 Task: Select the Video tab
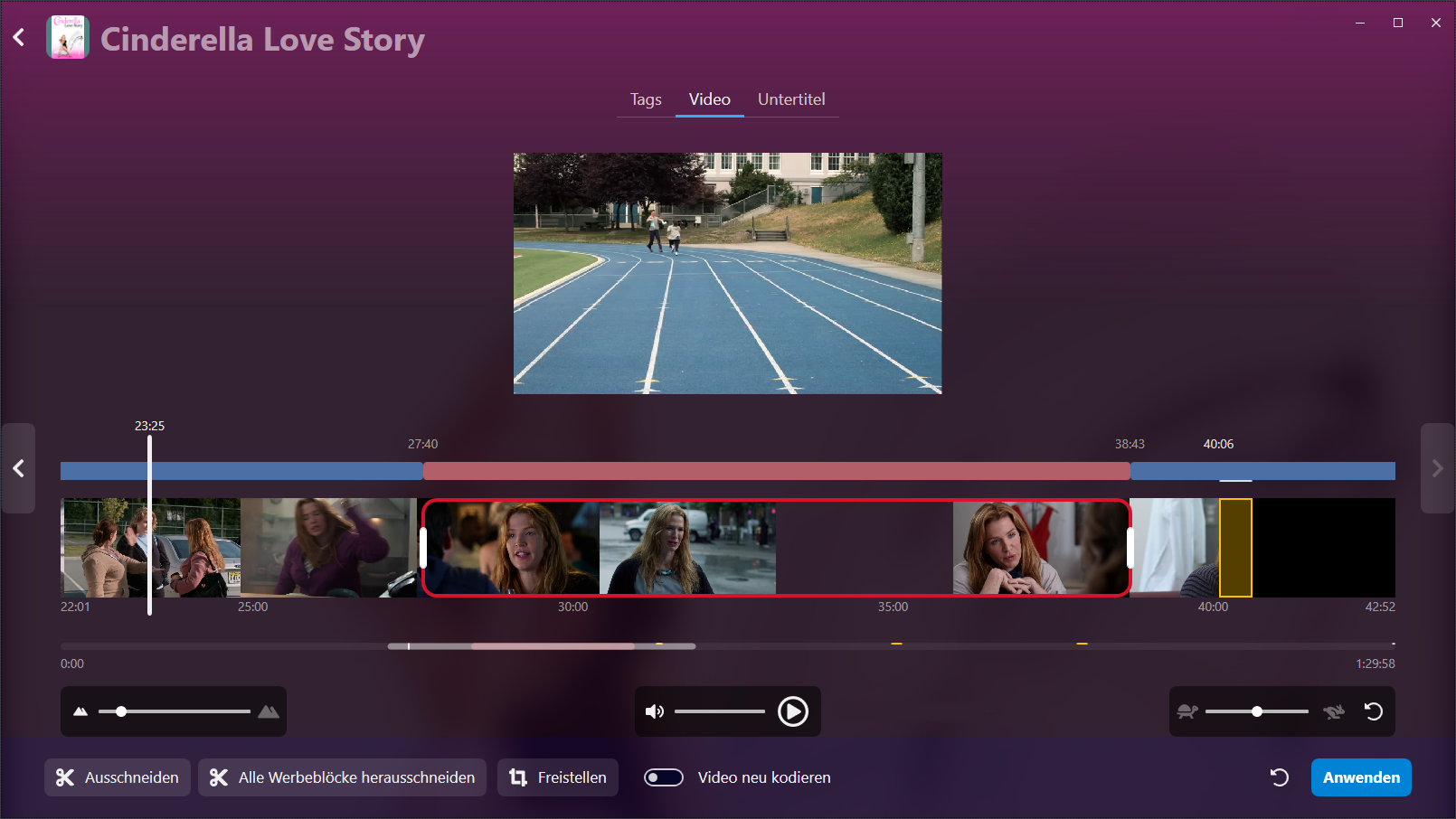pos(710,99)
